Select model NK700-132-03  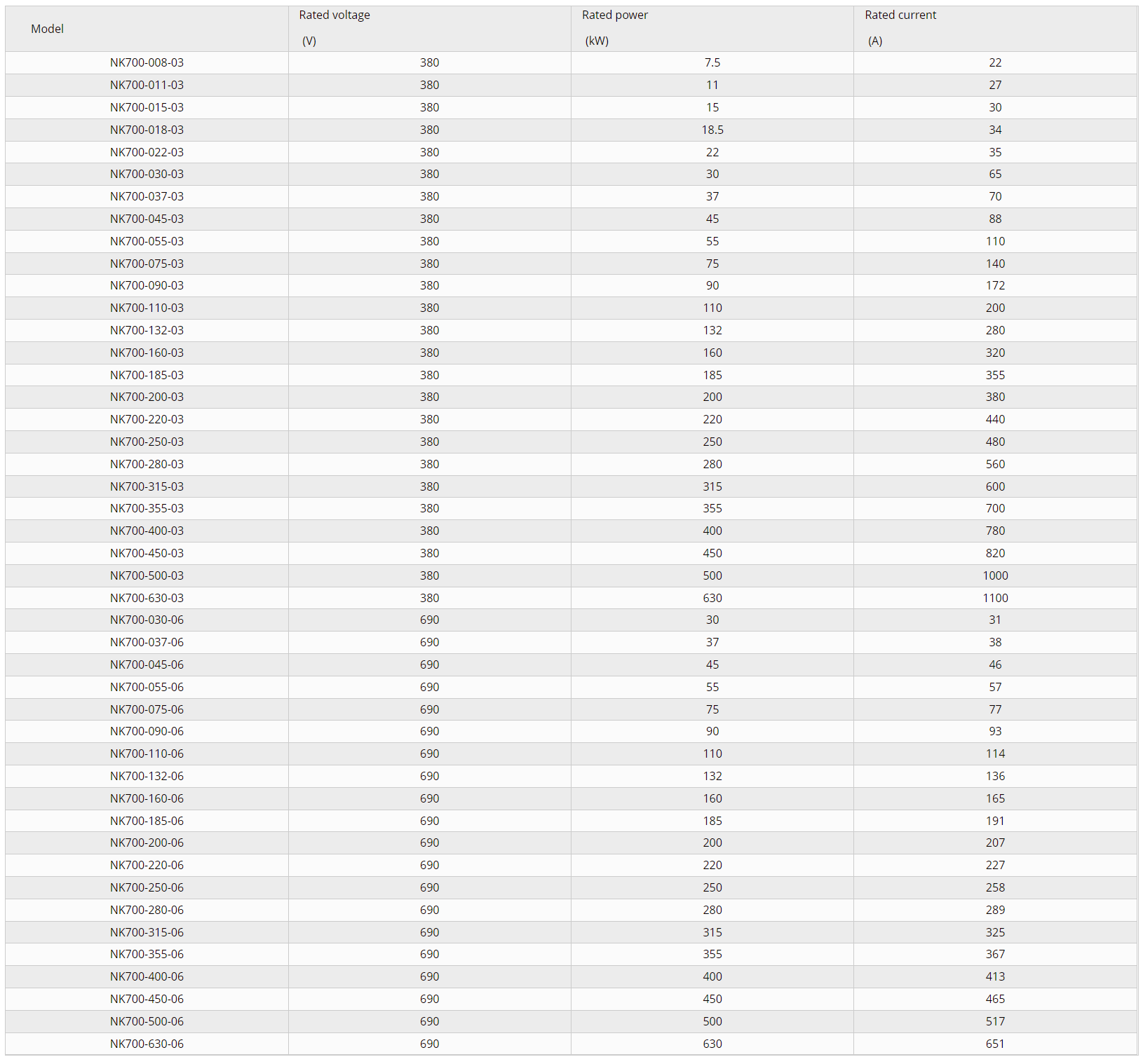coord(147,330)
